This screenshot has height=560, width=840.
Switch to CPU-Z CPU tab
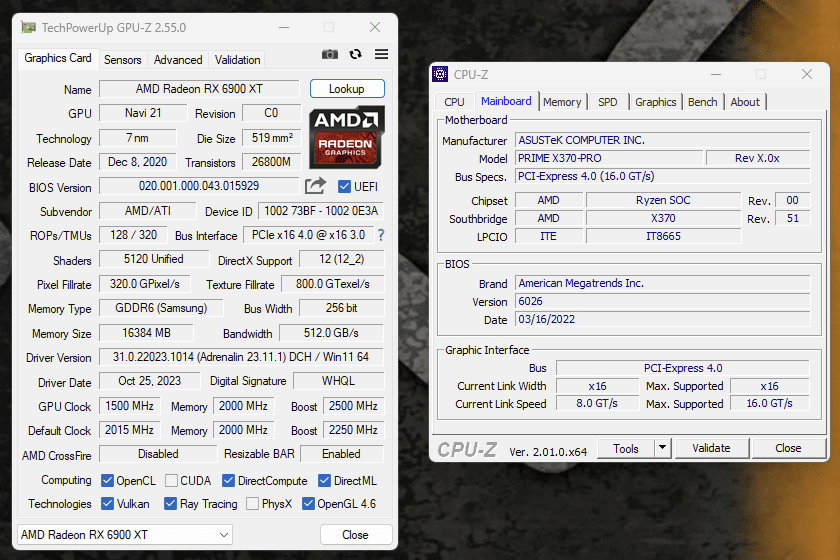click(x=454, y=102)
